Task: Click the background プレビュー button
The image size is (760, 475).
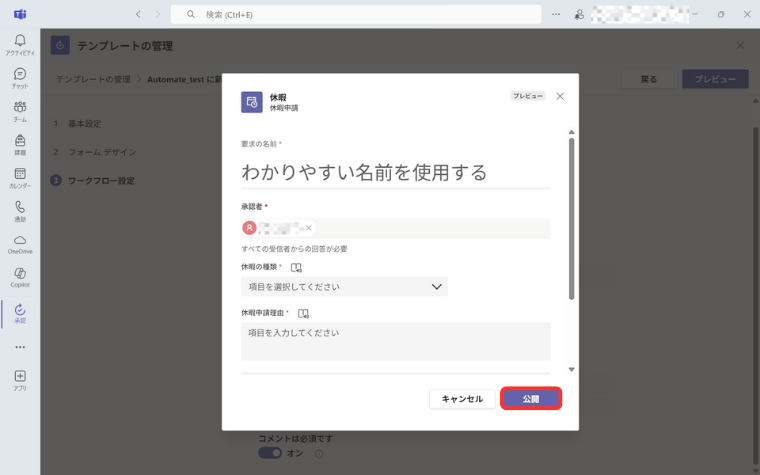Action: tap(715, 79)
